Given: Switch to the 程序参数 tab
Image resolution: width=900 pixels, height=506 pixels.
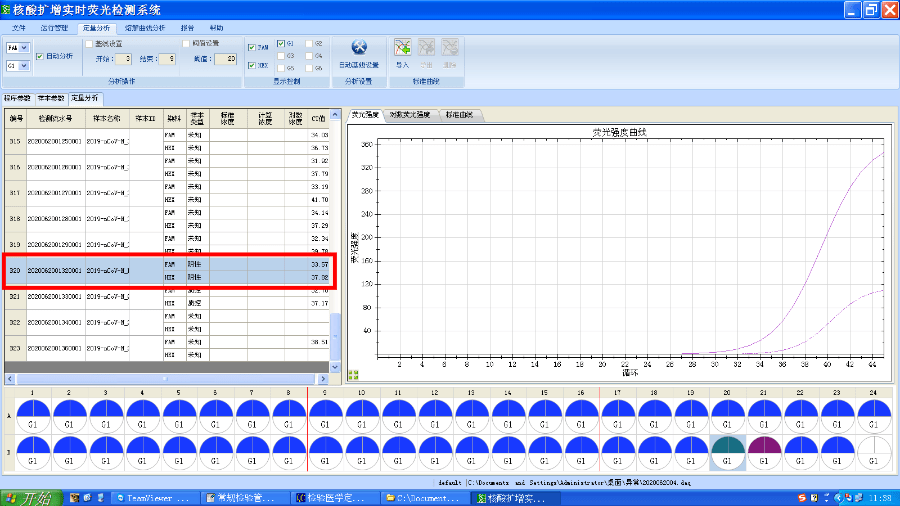Looking at the screenshot, I should (x=18, y=99).
